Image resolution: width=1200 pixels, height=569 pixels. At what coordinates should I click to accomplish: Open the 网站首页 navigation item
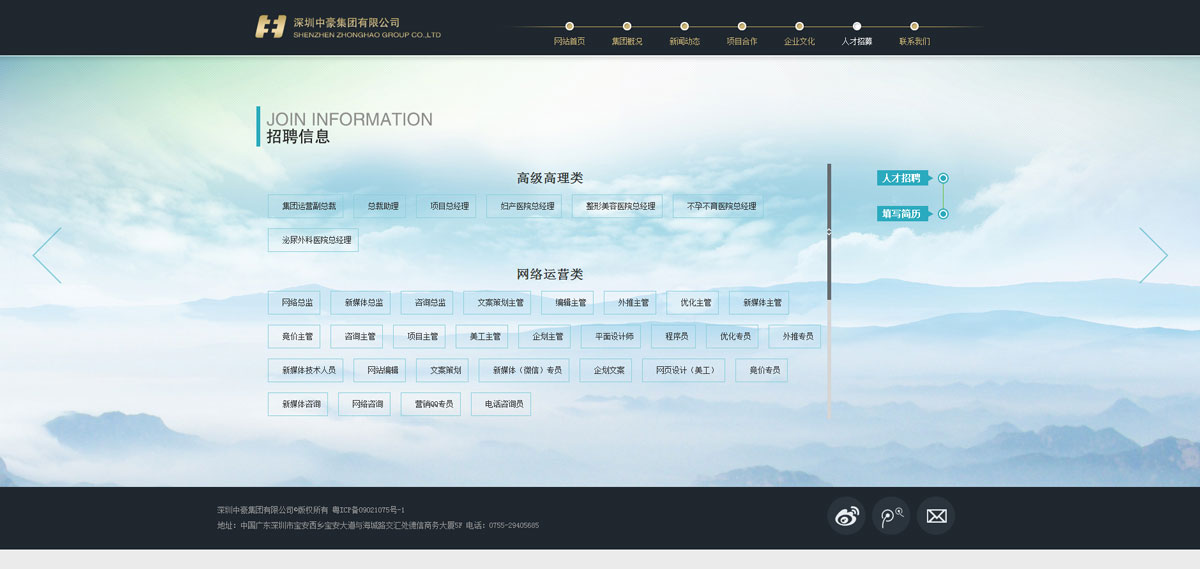pyautogui.click(x=569, y=41)
